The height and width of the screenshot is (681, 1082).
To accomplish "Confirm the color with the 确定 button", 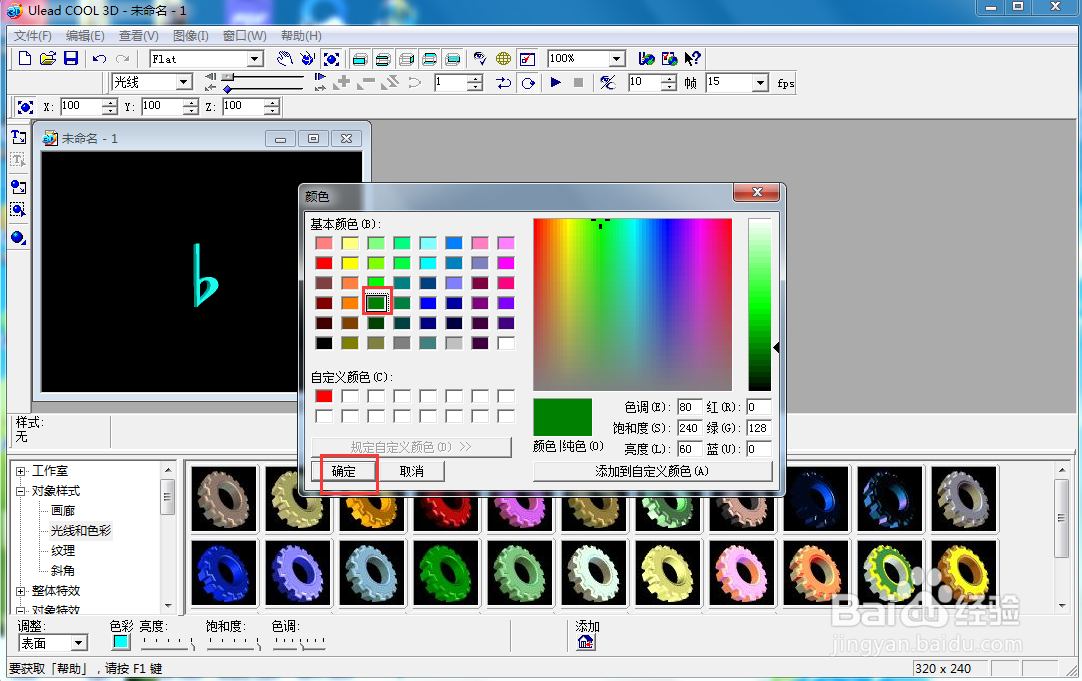I will coord(344,471).
